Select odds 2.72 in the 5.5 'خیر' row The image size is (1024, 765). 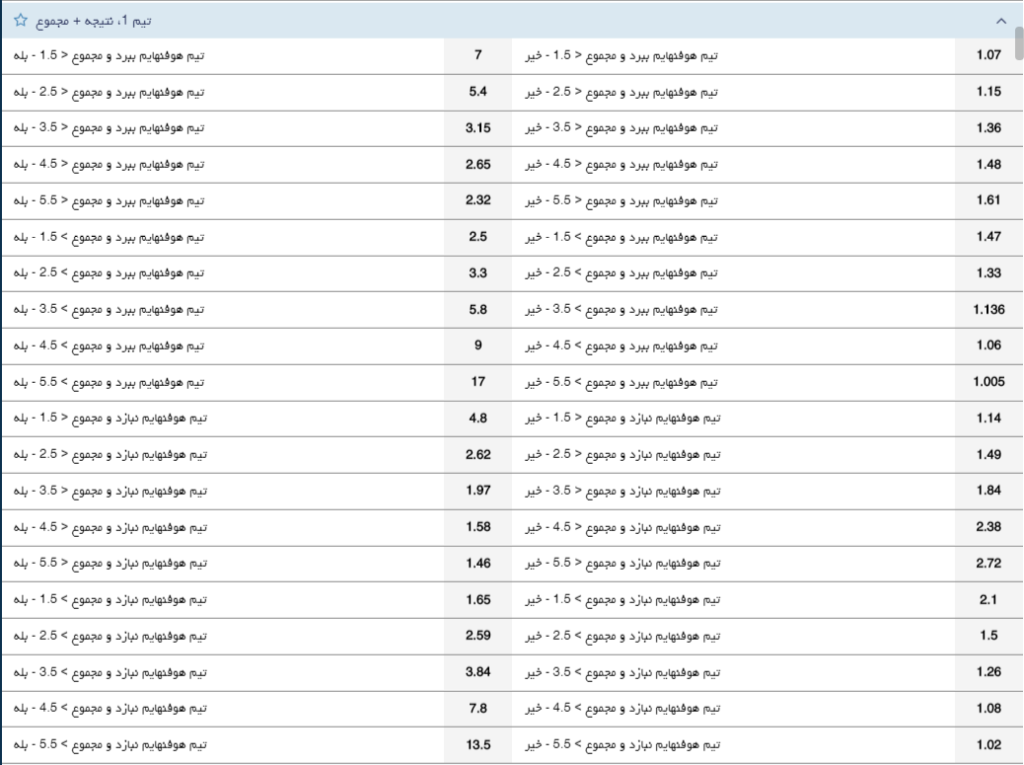988,563
